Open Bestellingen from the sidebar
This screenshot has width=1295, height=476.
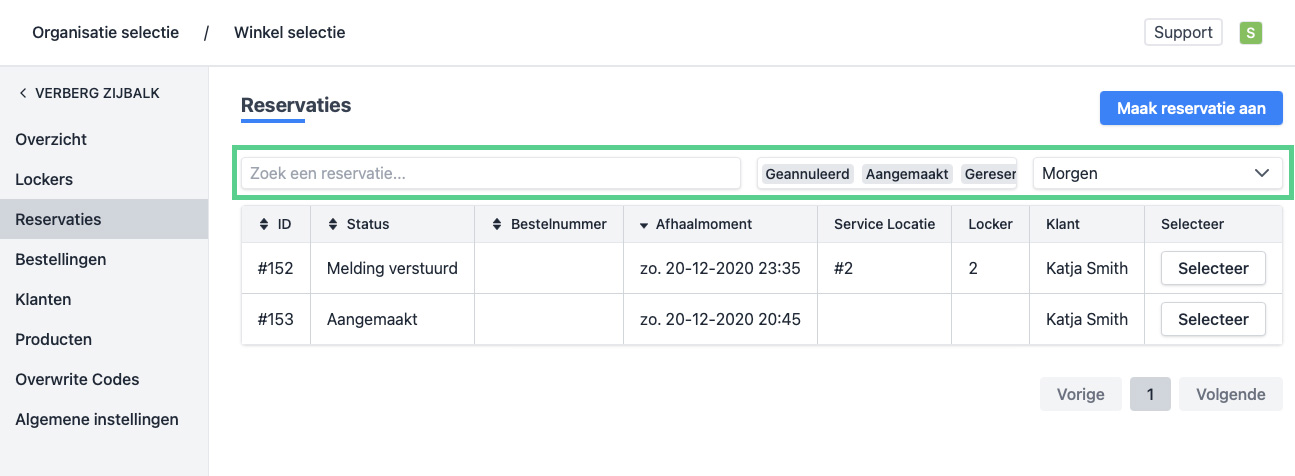[60, 259]
